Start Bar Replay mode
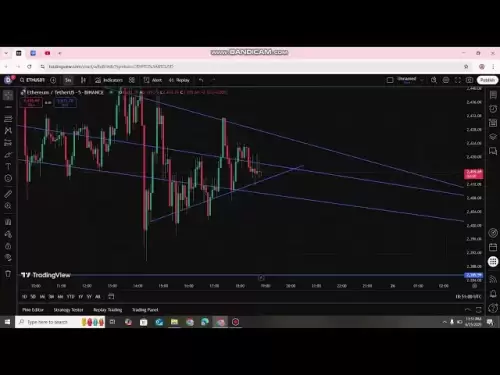The height and width of the screenshot is (375, 500). [x=179, y=80]
